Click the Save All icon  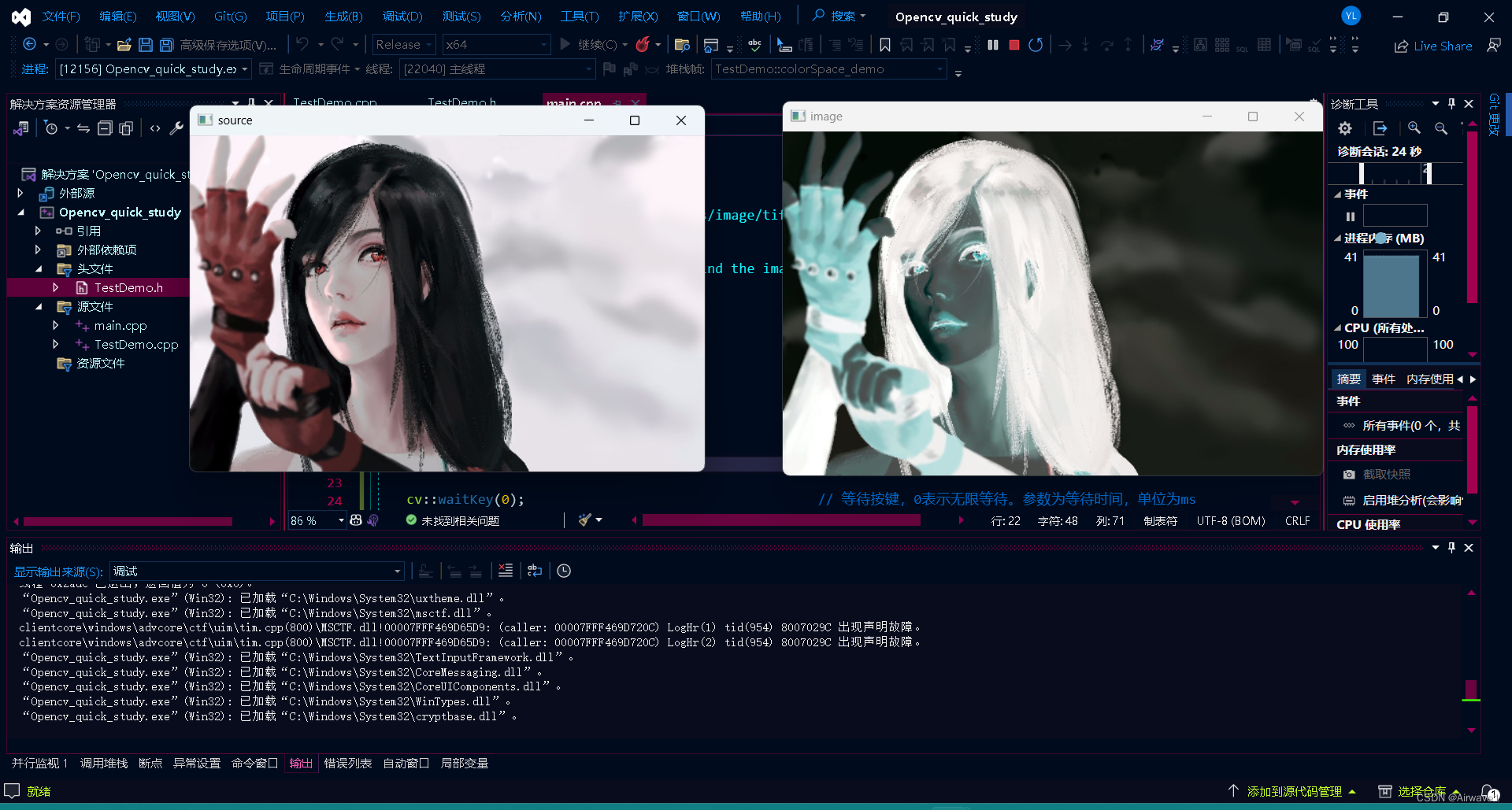tap(166, 45)
